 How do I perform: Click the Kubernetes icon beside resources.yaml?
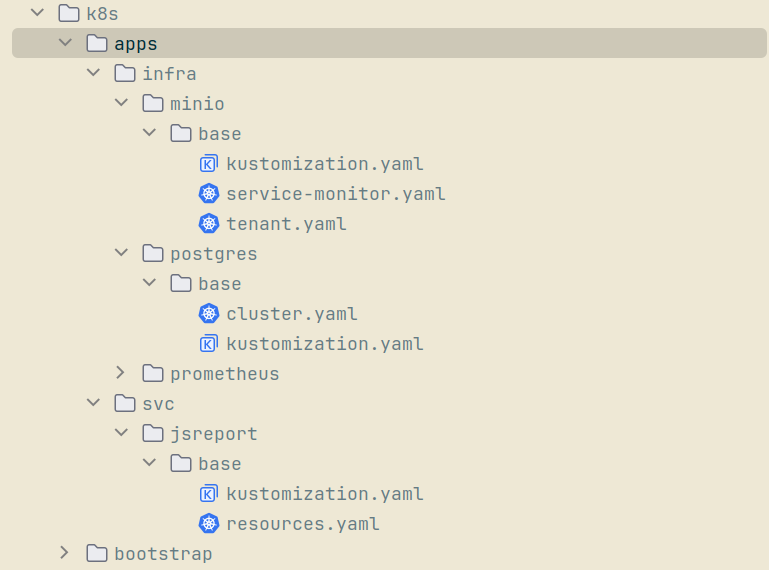208,524
